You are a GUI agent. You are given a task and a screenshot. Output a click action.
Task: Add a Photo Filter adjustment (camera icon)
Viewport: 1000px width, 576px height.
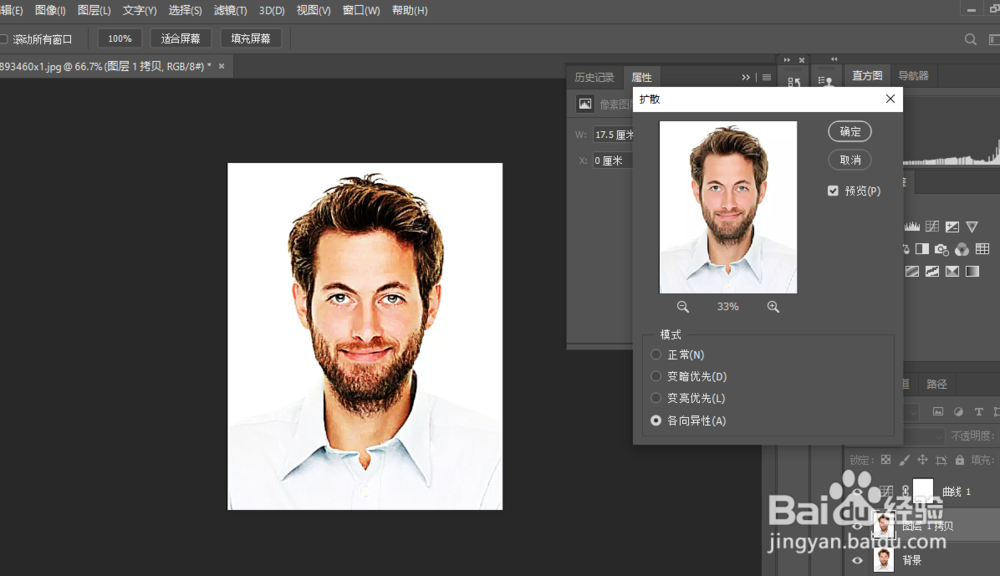pos(941,249)
